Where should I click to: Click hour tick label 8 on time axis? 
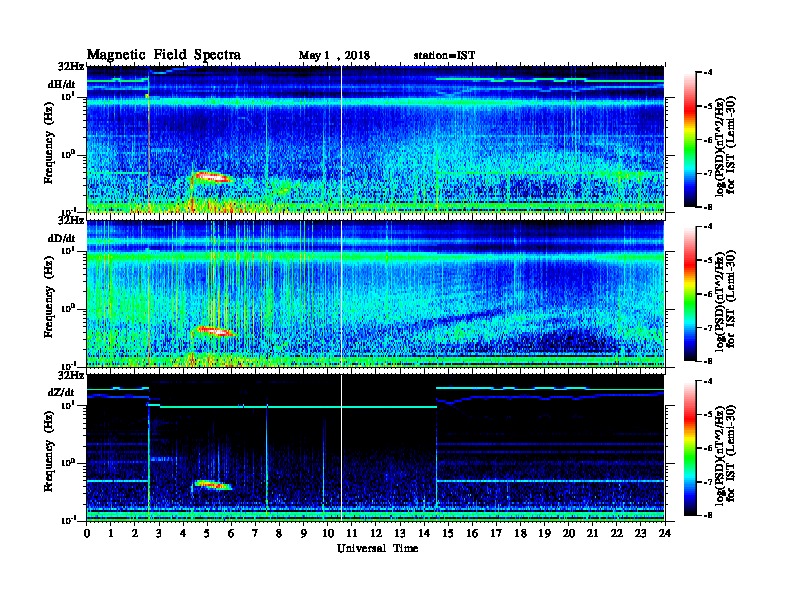[x=279, y=533]
